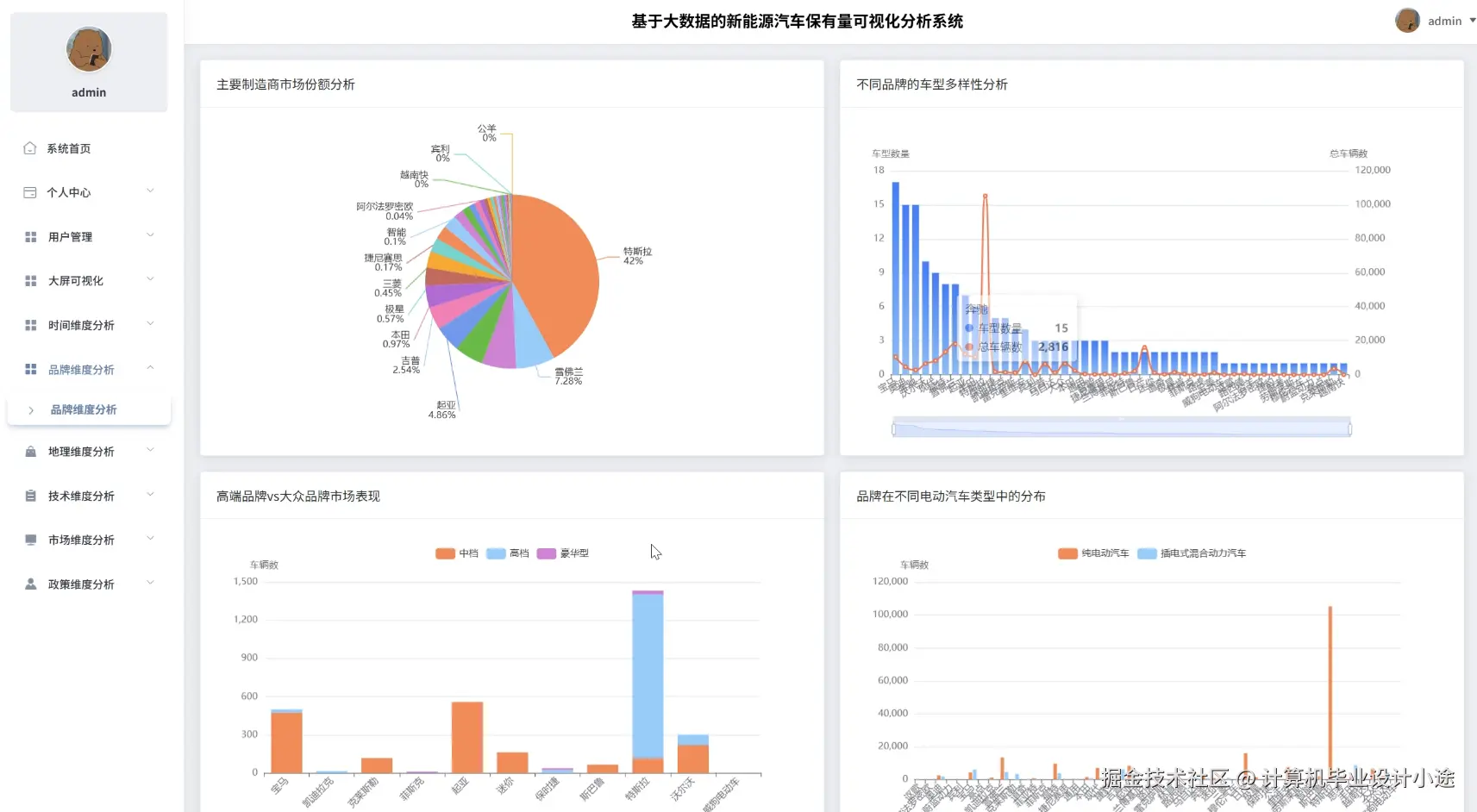Click the right handle of the data zoom slider
This screenshot has height=812, width=1477.
[x=1349, y=428]
